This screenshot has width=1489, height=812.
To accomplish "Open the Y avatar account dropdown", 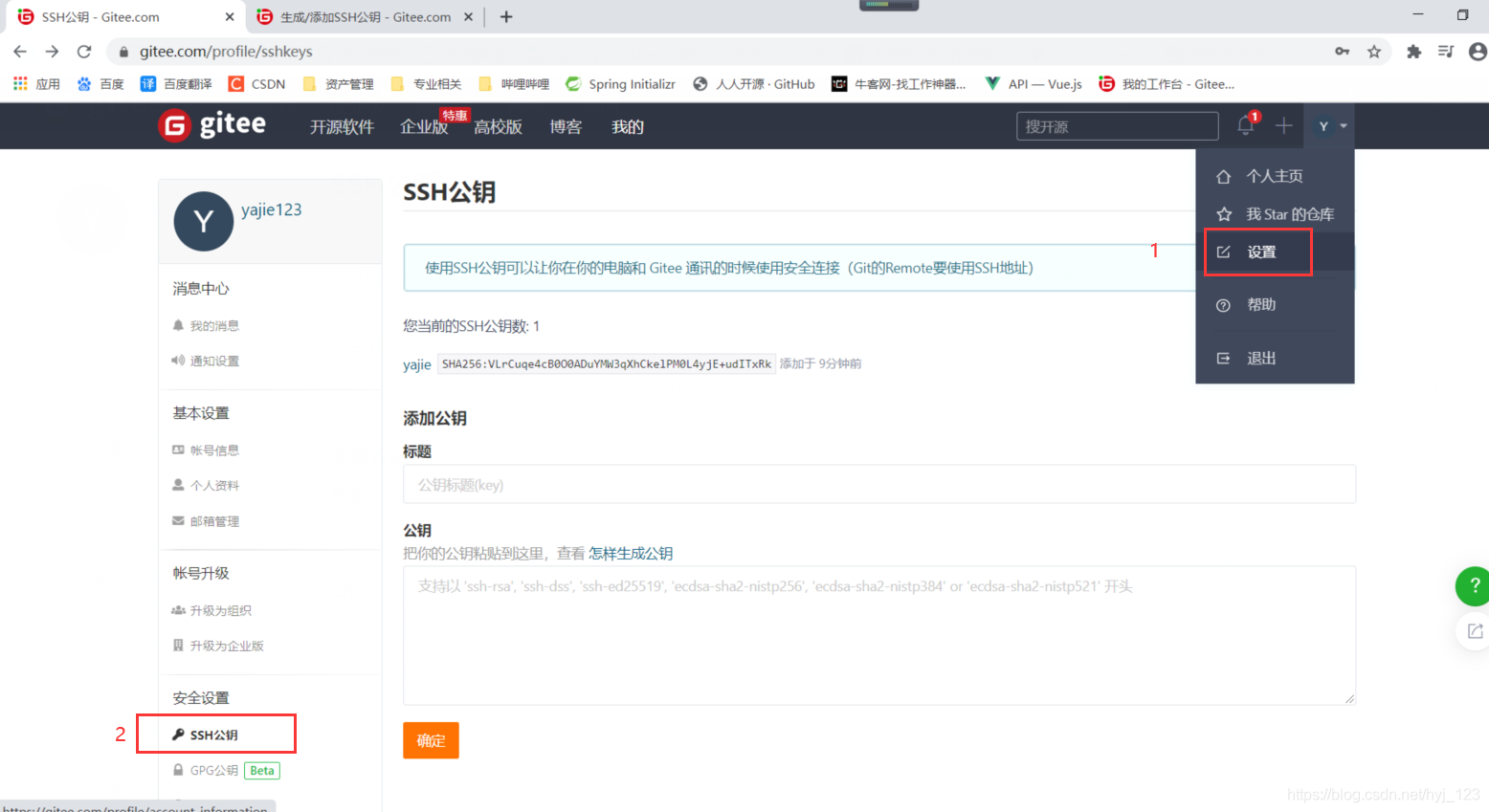I will pyautogui.click(x=1329, y=125).
